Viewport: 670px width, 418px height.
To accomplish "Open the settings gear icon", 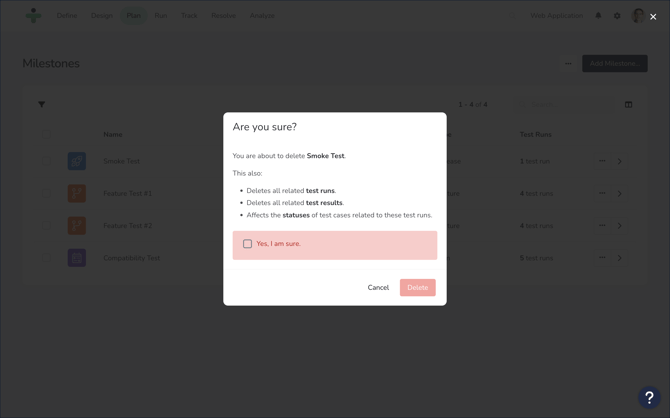I will 617,16.
